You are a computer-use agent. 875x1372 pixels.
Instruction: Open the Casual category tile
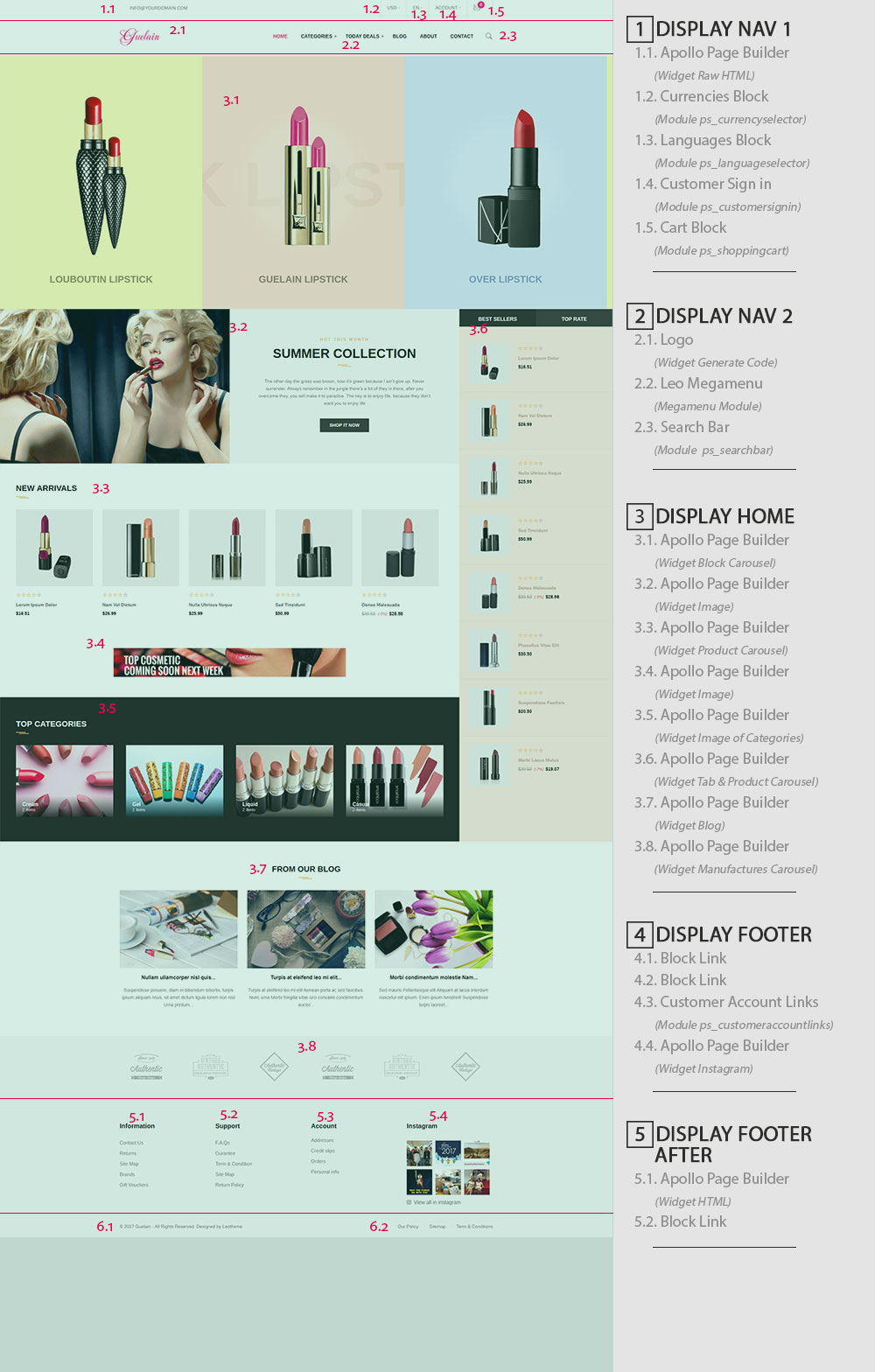[x=395, y=780]
